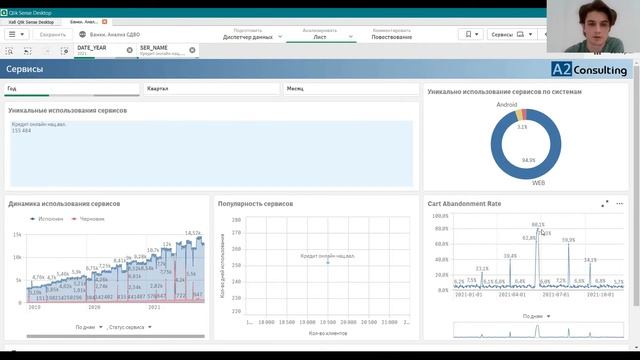Toggle the Исполнен legend item

click(47, 219)
